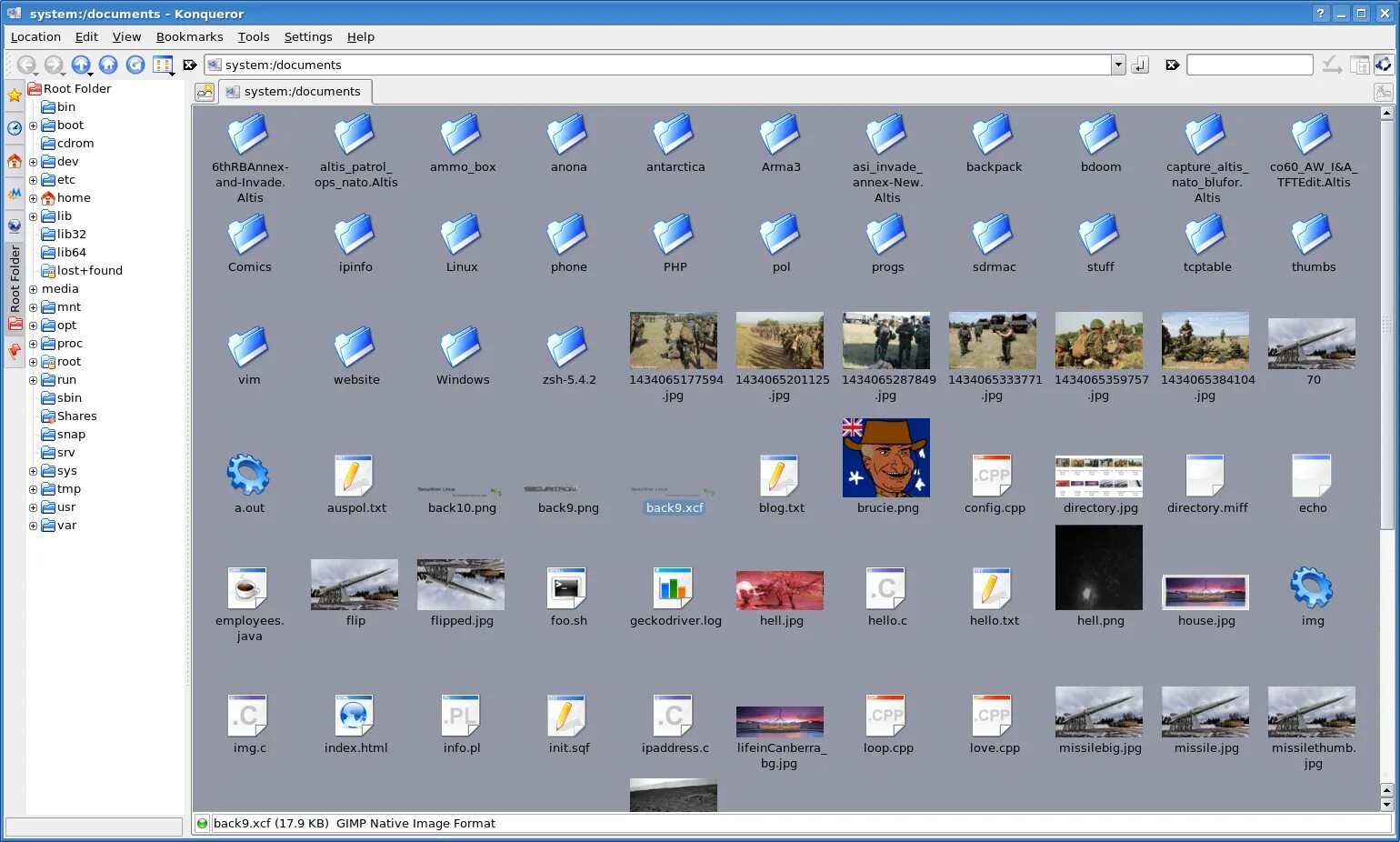Click the location bar URL field
This screenshot has width=1400, height=842.
658,65
